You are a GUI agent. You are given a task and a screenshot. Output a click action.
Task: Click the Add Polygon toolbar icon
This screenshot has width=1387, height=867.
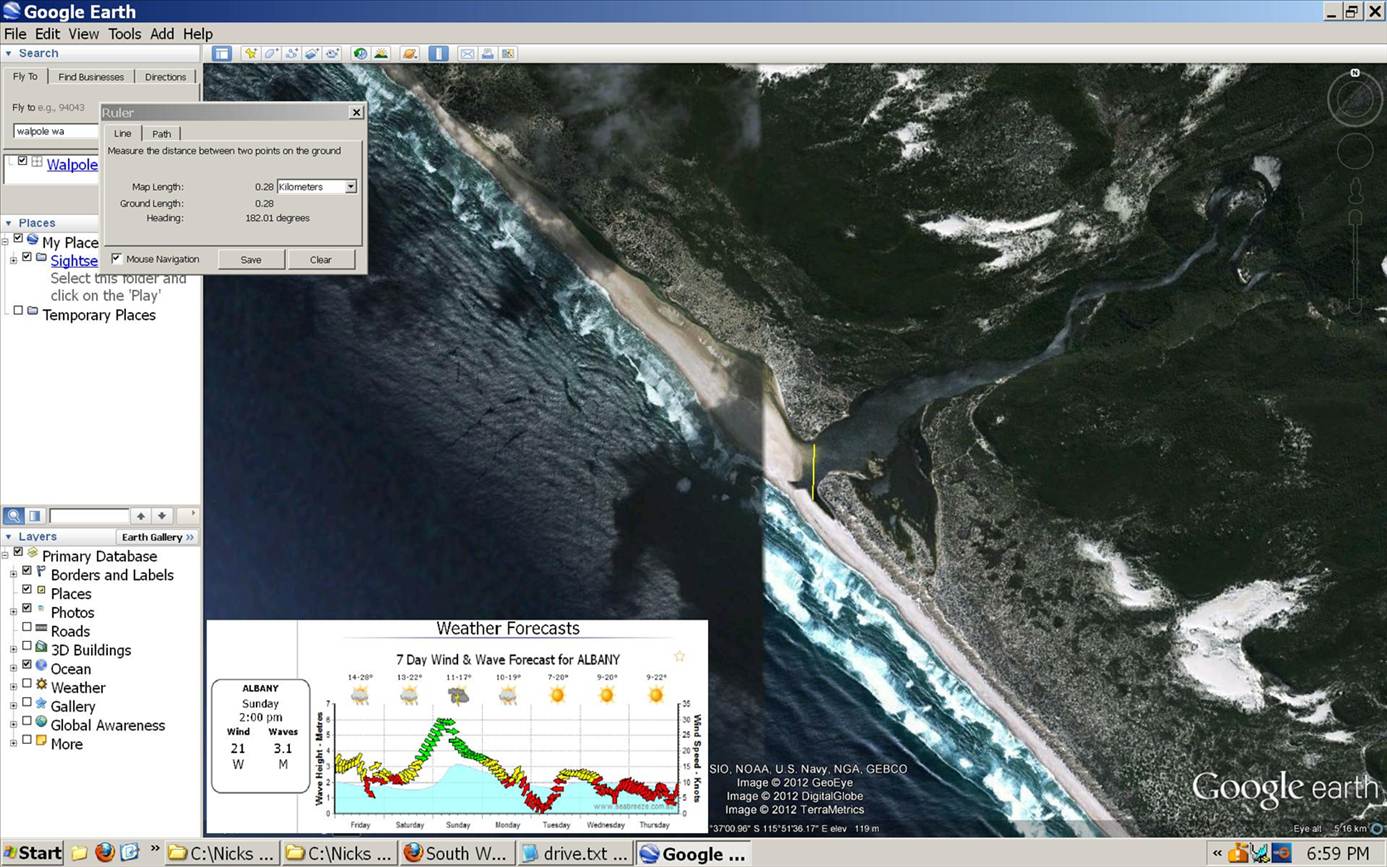pyautogui.click(x=271, y=54)
